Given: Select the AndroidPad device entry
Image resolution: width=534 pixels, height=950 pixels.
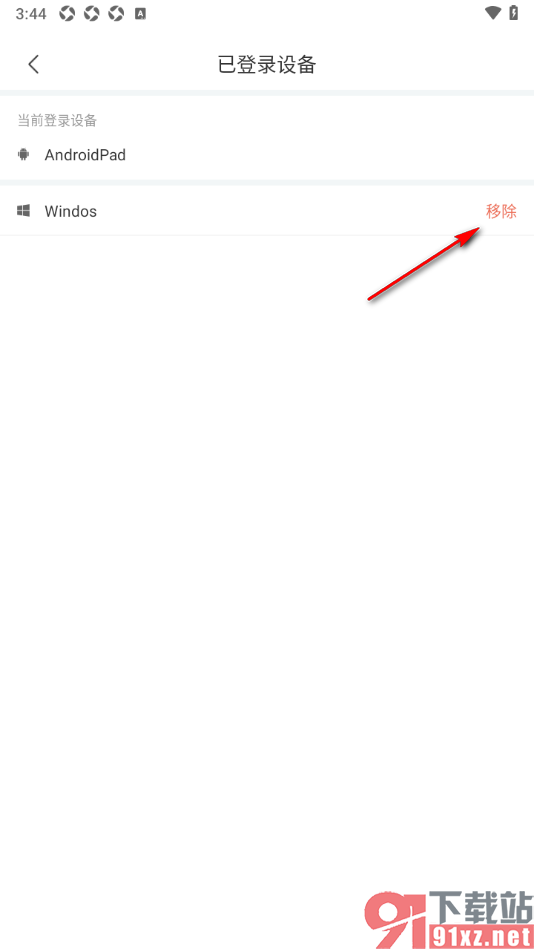Looking at the screenshot, I should tap(267, 155).
